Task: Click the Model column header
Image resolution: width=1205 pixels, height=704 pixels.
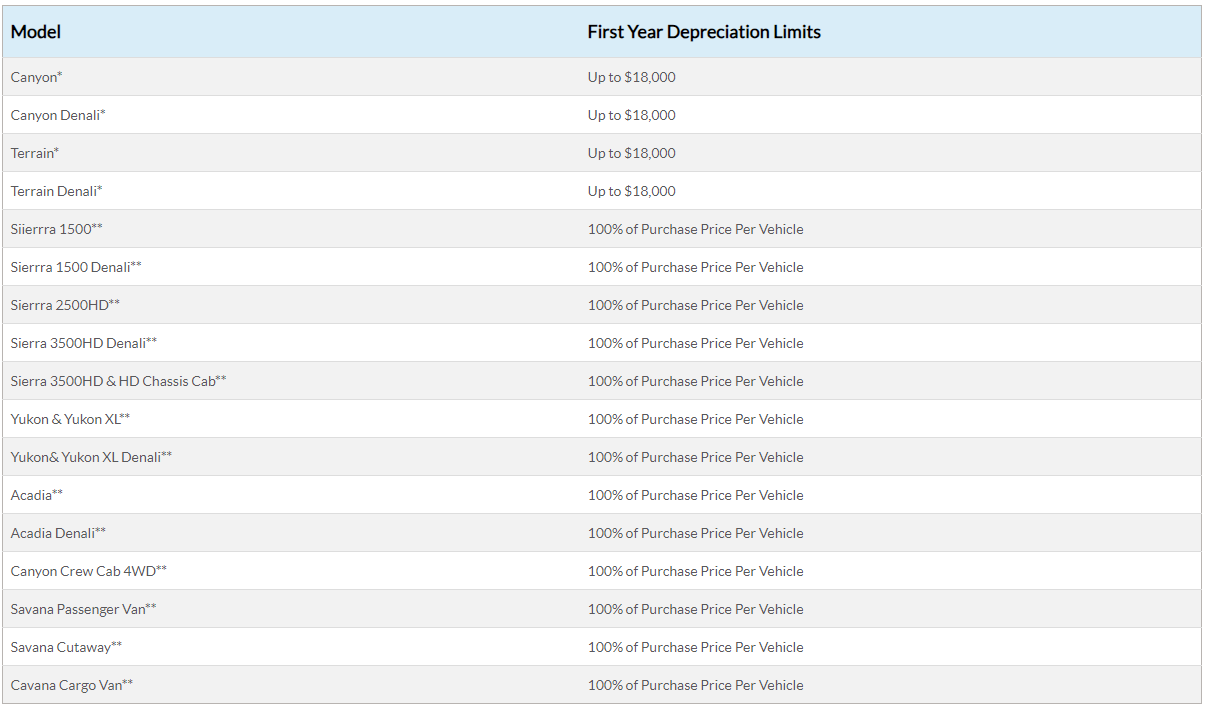Action: pos(36,32)
